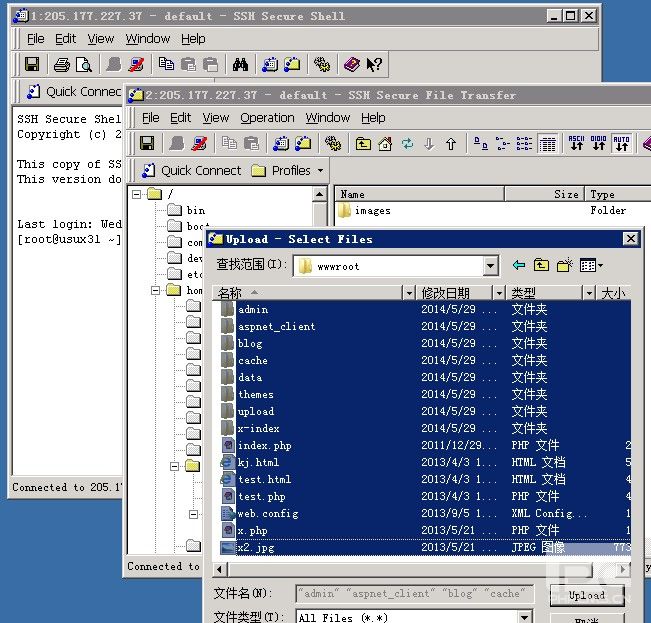The height and width of the screenshot is (623, 651).
Task: Click Save icon in File Transfer toolbar
Action: click(x=147, y=144)
